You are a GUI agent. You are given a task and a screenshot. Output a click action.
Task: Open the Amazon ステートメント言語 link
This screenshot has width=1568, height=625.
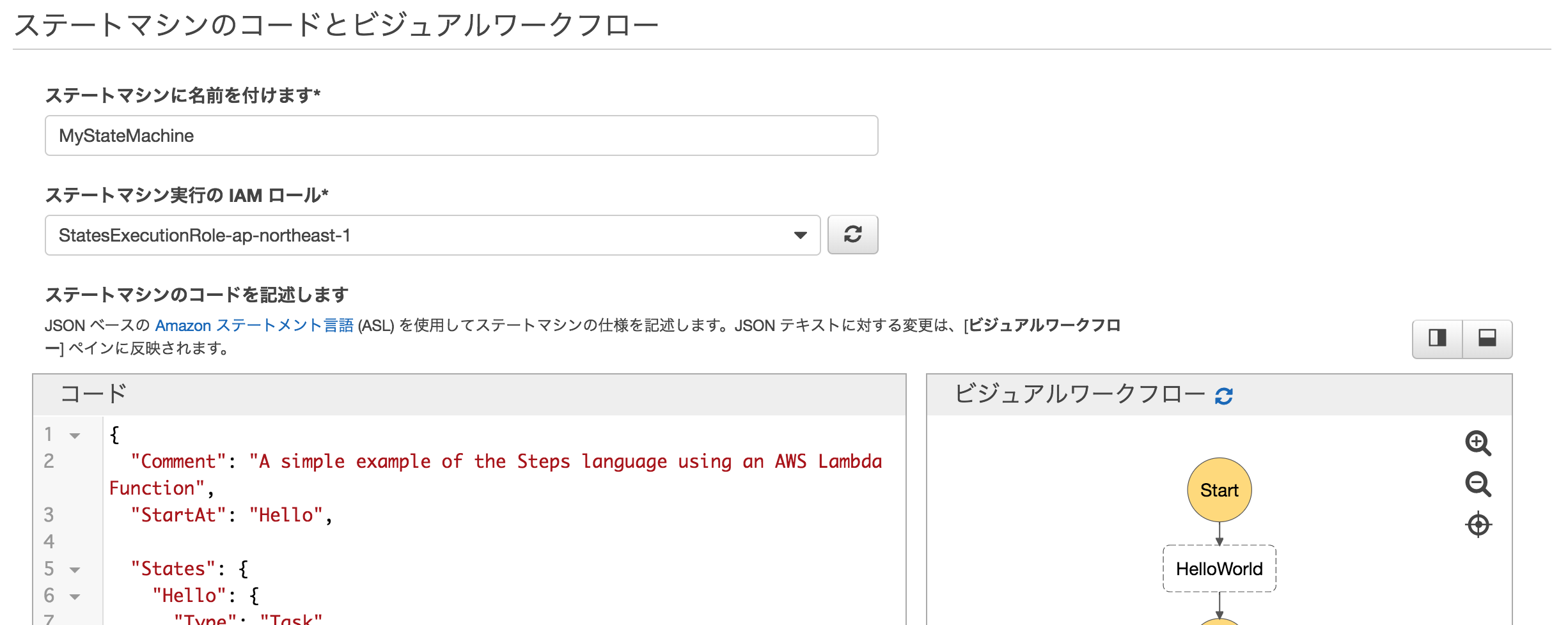click(255, 325)
